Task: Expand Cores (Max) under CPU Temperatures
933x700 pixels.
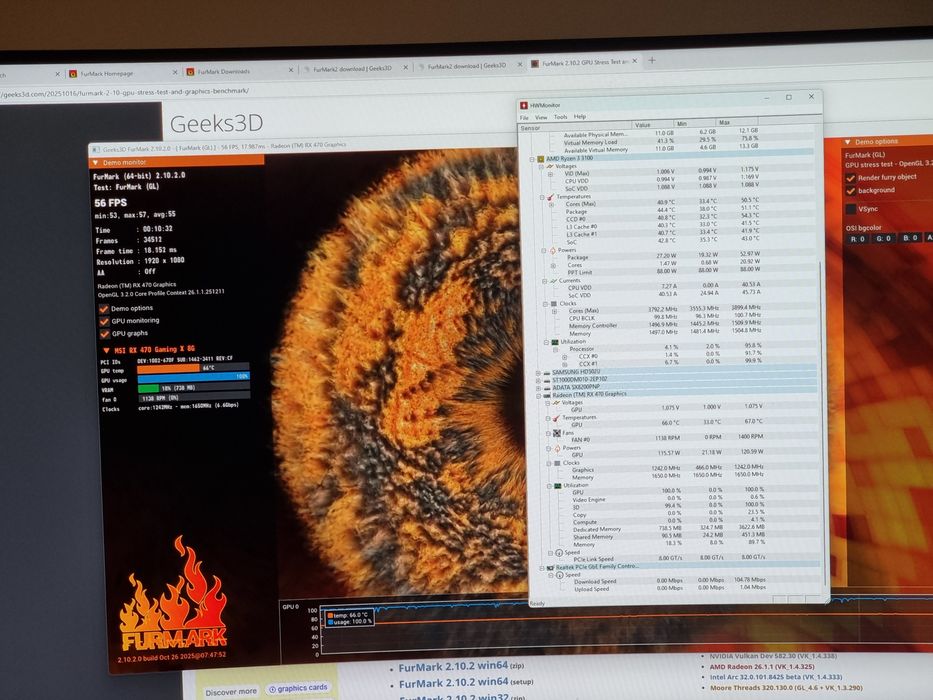Action: tap(552, 205)
